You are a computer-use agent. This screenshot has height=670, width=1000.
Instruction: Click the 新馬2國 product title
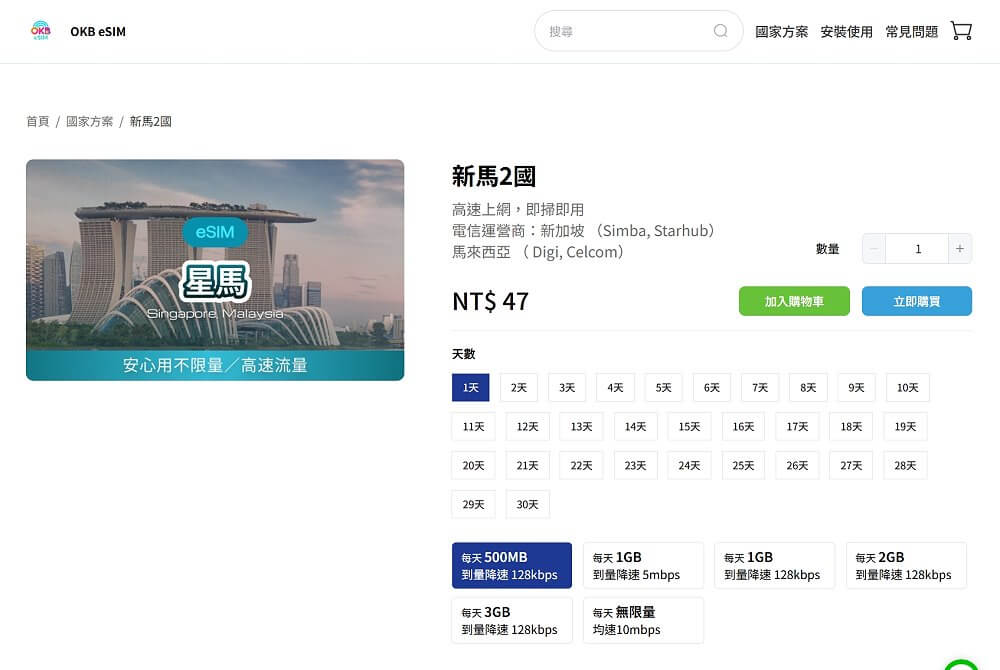point(494,177)
